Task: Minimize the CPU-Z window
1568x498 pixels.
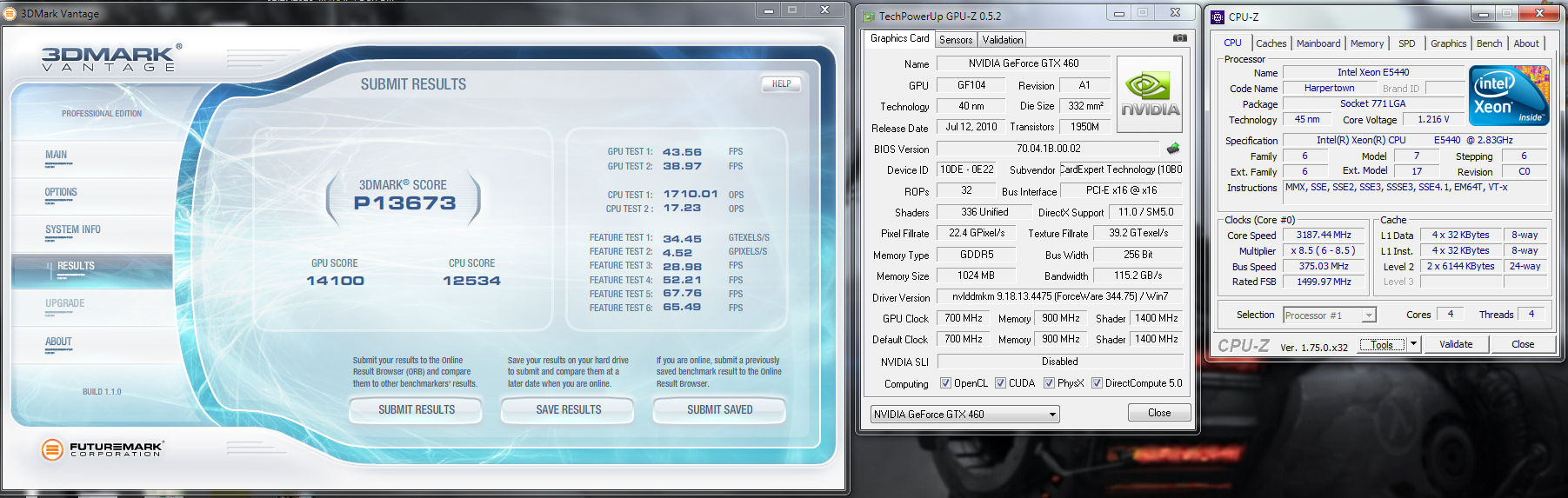Action: tap(1483, 13)
